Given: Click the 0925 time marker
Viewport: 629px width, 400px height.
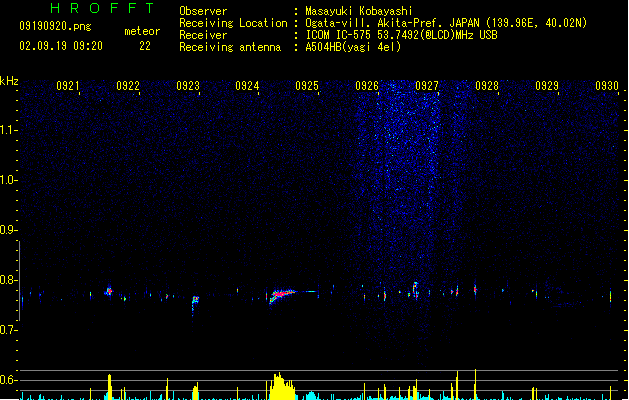Looking at the screenshot, I should [307, 86].
